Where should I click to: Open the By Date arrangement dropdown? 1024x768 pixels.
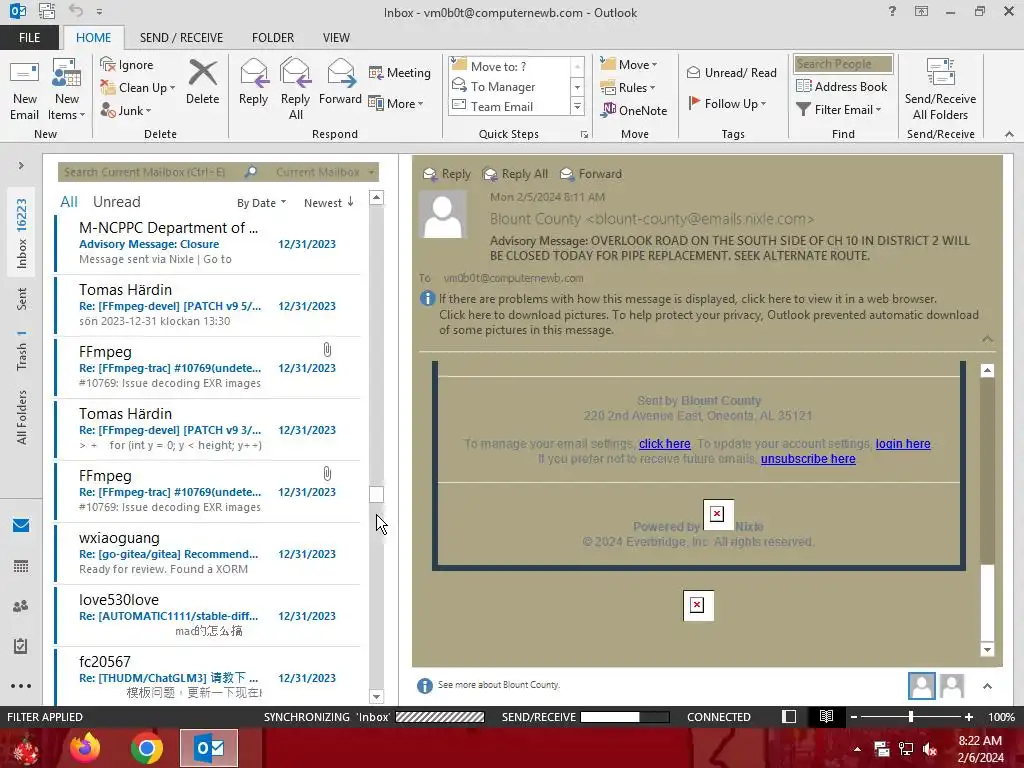(x=261, y=203)
